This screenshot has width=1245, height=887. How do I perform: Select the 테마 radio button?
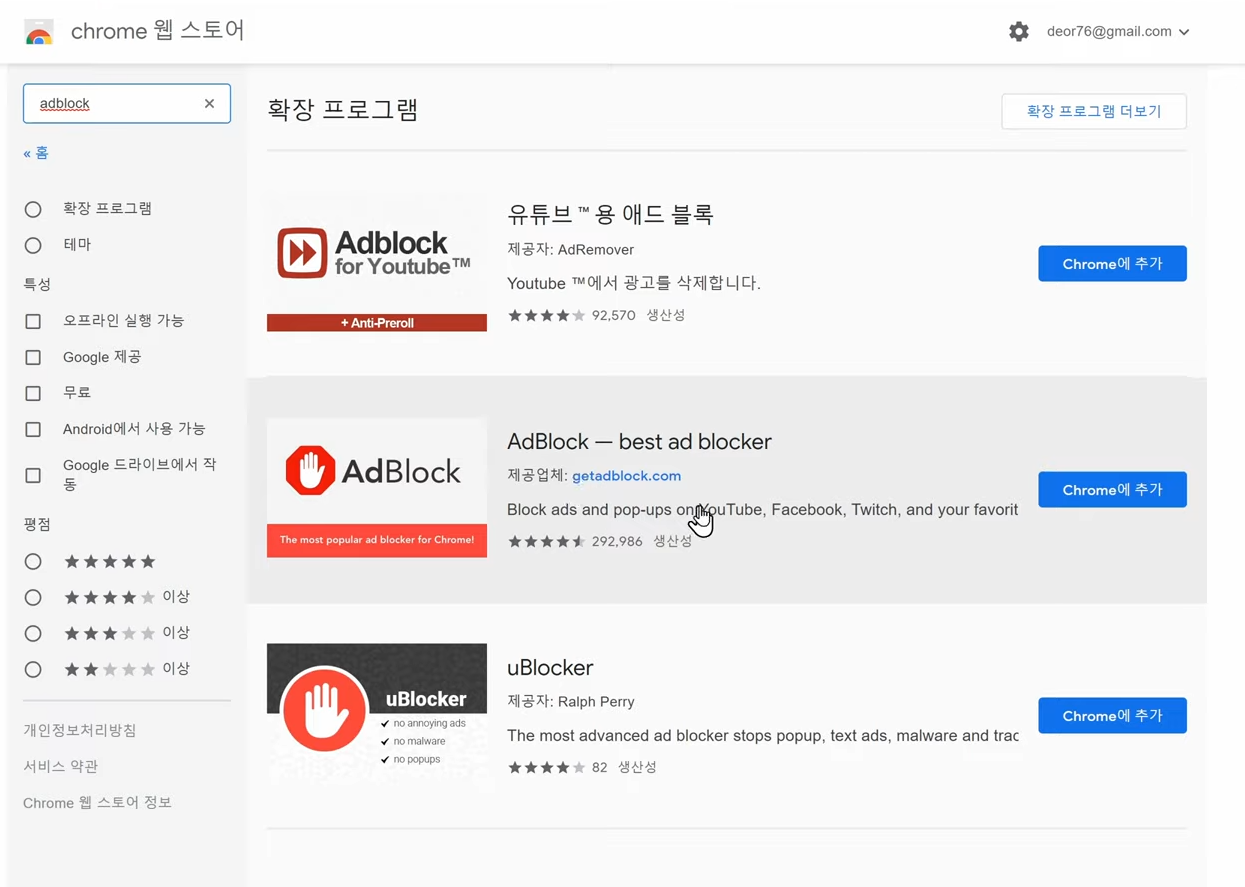33,245
